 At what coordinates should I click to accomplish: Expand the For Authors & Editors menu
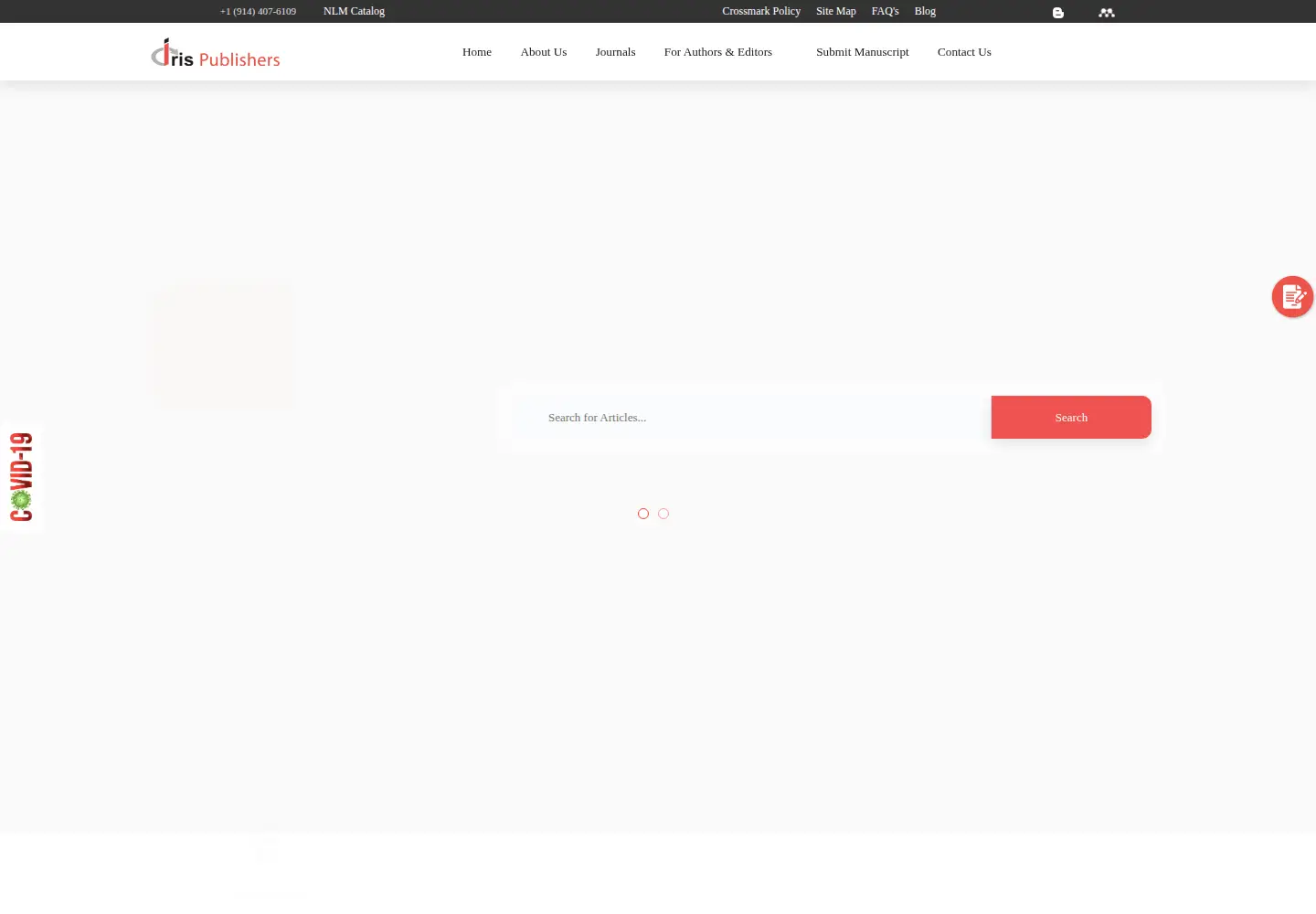[718, 52]
